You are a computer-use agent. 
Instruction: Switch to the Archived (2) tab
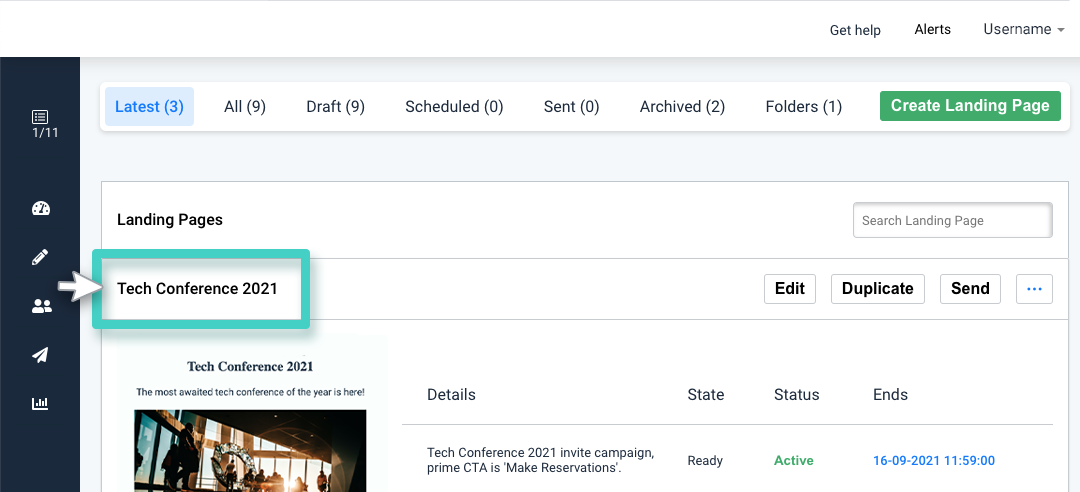[x=682, y=107]
